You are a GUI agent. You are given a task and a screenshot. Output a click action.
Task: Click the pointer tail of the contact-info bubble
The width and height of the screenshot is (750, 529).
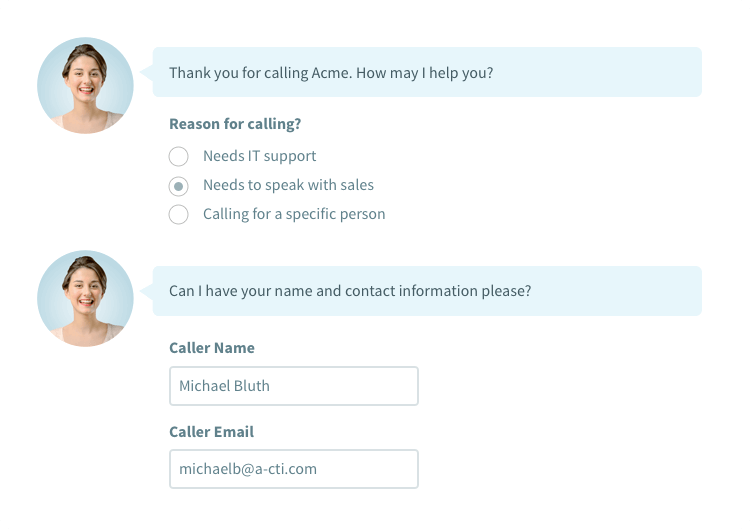click(147, 291)
